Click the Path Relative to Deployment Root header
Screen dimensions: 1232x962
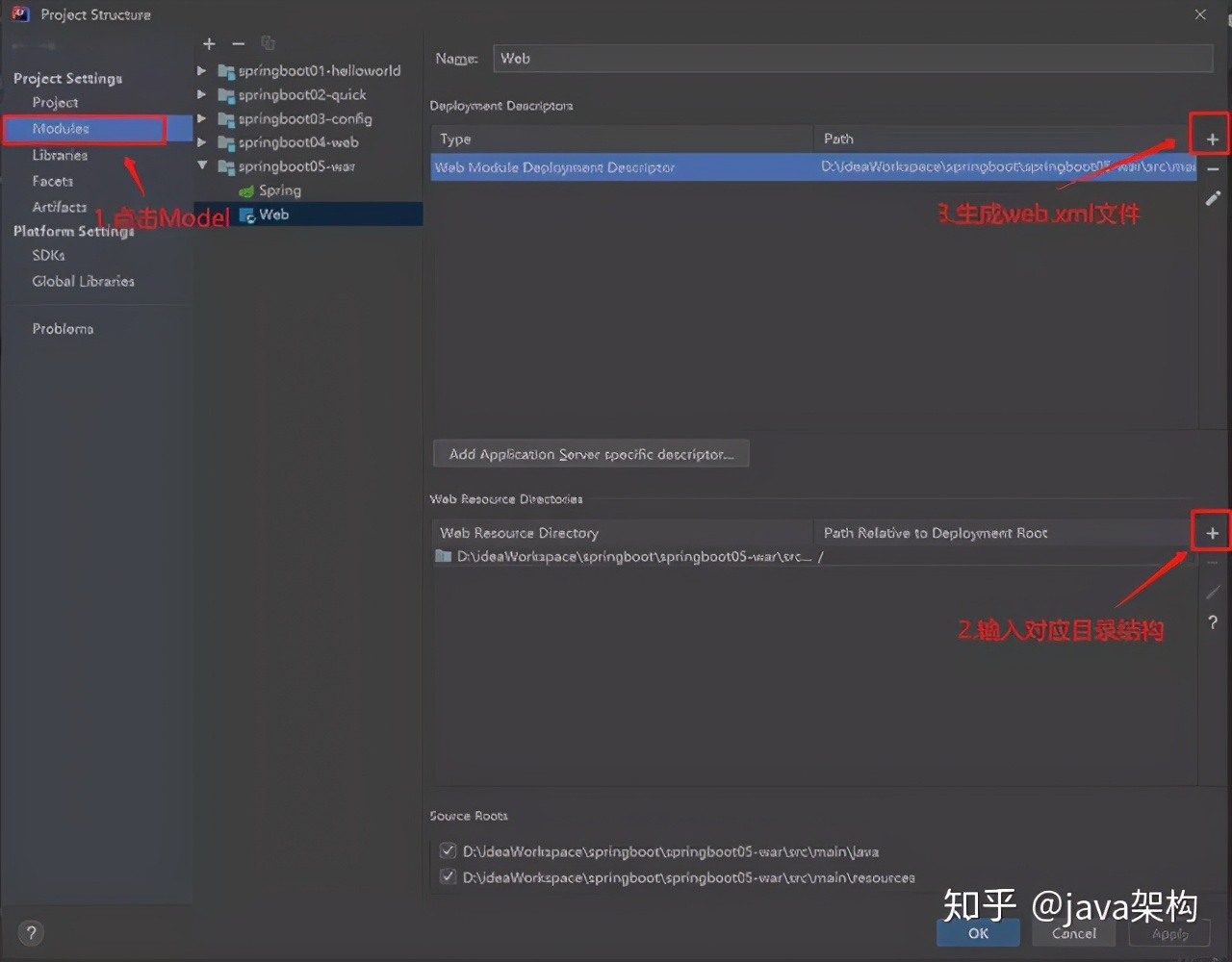point(1002,533)
